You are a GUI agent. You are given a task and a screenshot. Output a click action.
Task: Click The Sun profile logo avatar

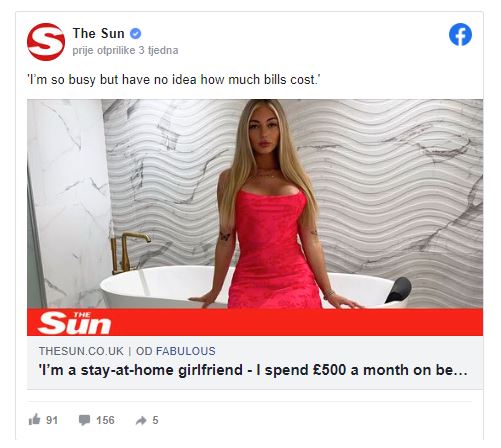click(46, 42)
